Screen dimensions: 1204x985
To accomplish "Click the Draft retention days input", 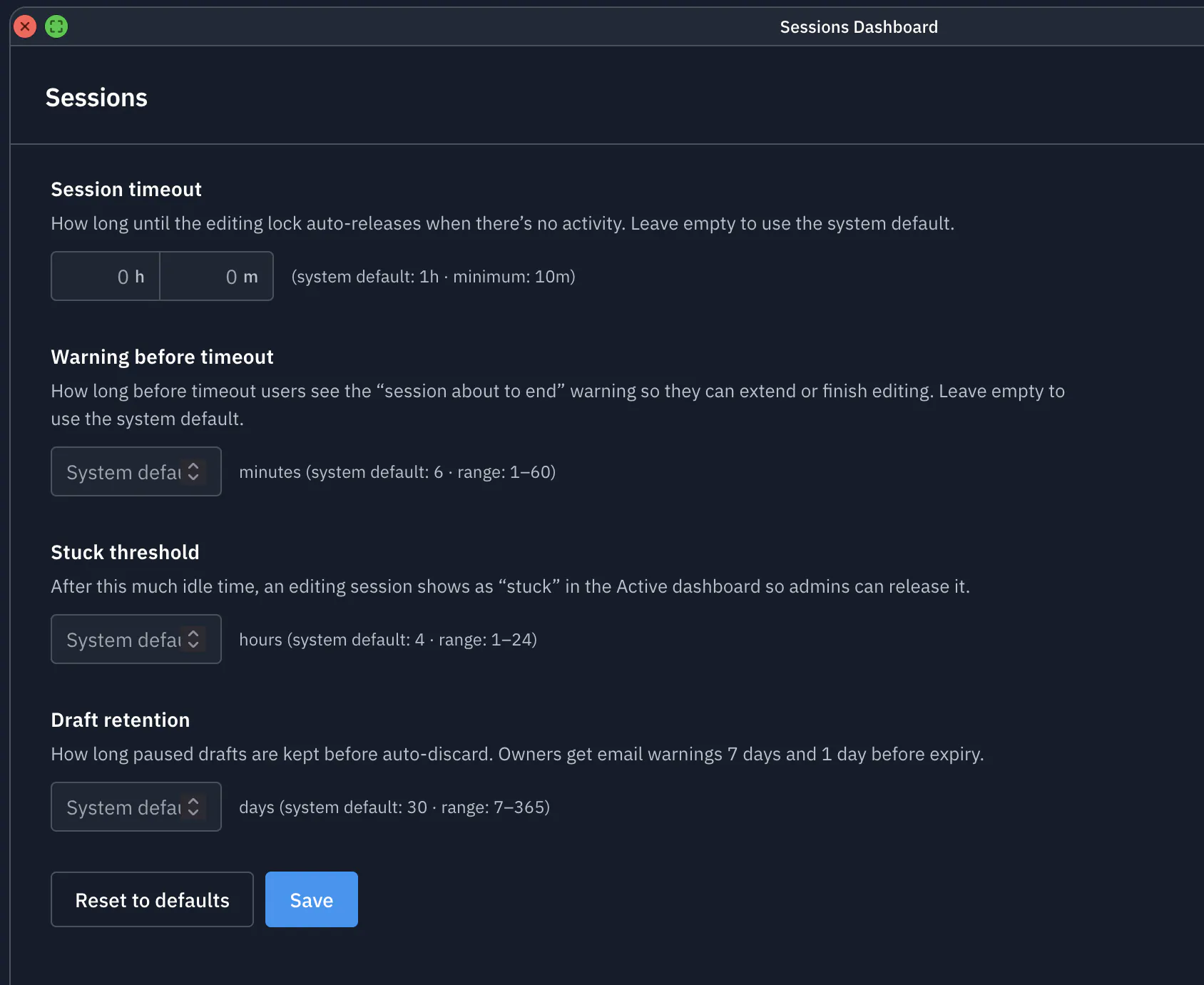I will click(x=136, y=807).
